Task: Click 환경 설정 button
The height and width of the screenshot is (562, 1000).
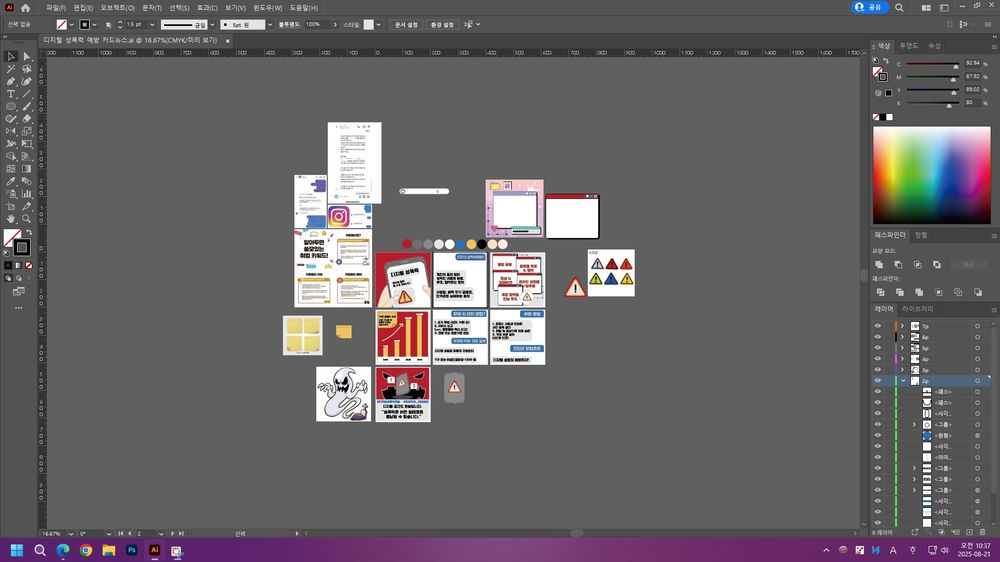Action: coord(442,25)
